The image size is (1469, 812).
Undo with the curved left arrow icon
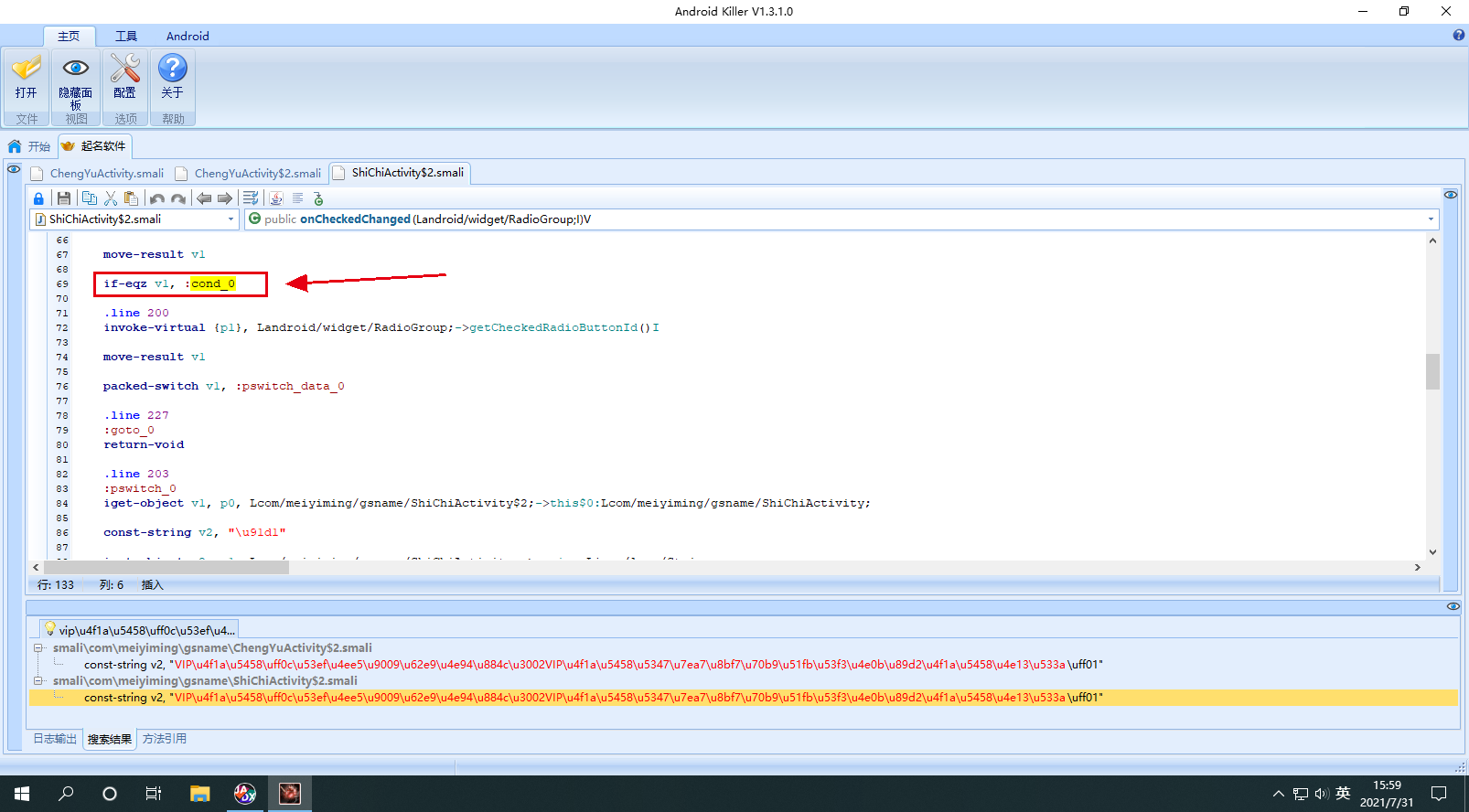pos(157,198)
